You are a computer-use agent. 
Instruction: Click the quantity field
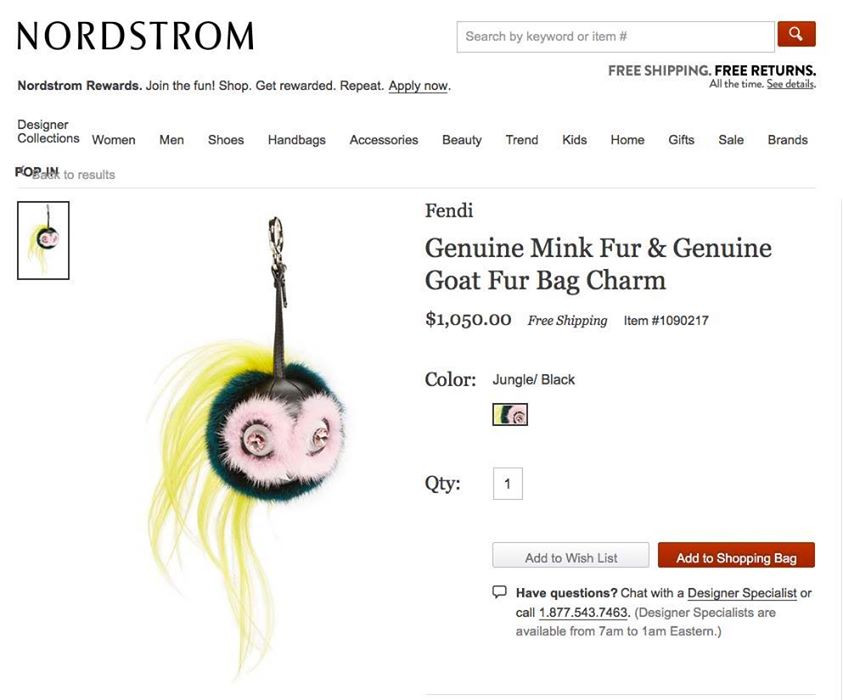coord(508,484)
